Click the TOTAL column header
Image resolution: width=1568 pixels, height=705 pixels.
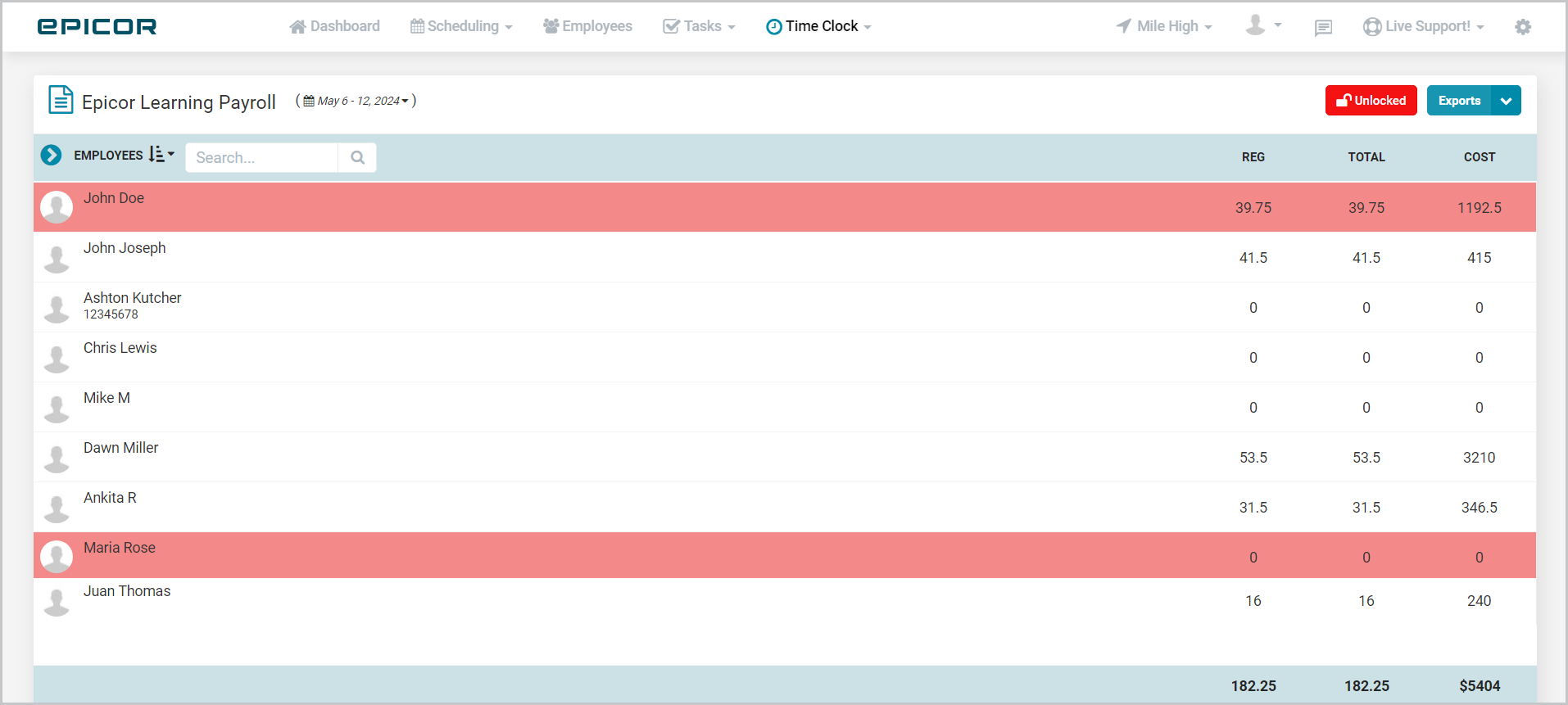click(1366, 157)
